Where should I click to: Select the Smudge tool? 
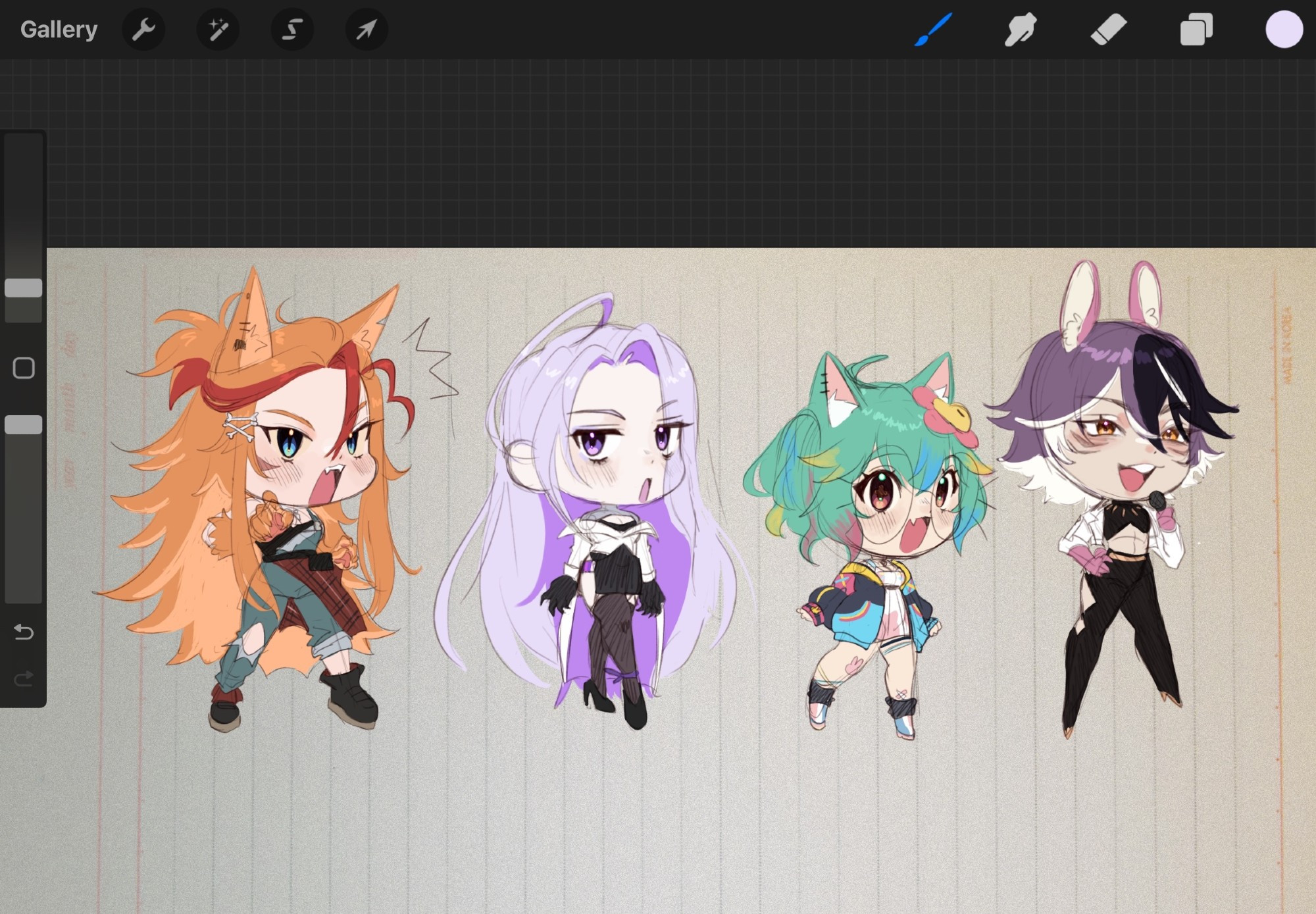[1021, 30]
